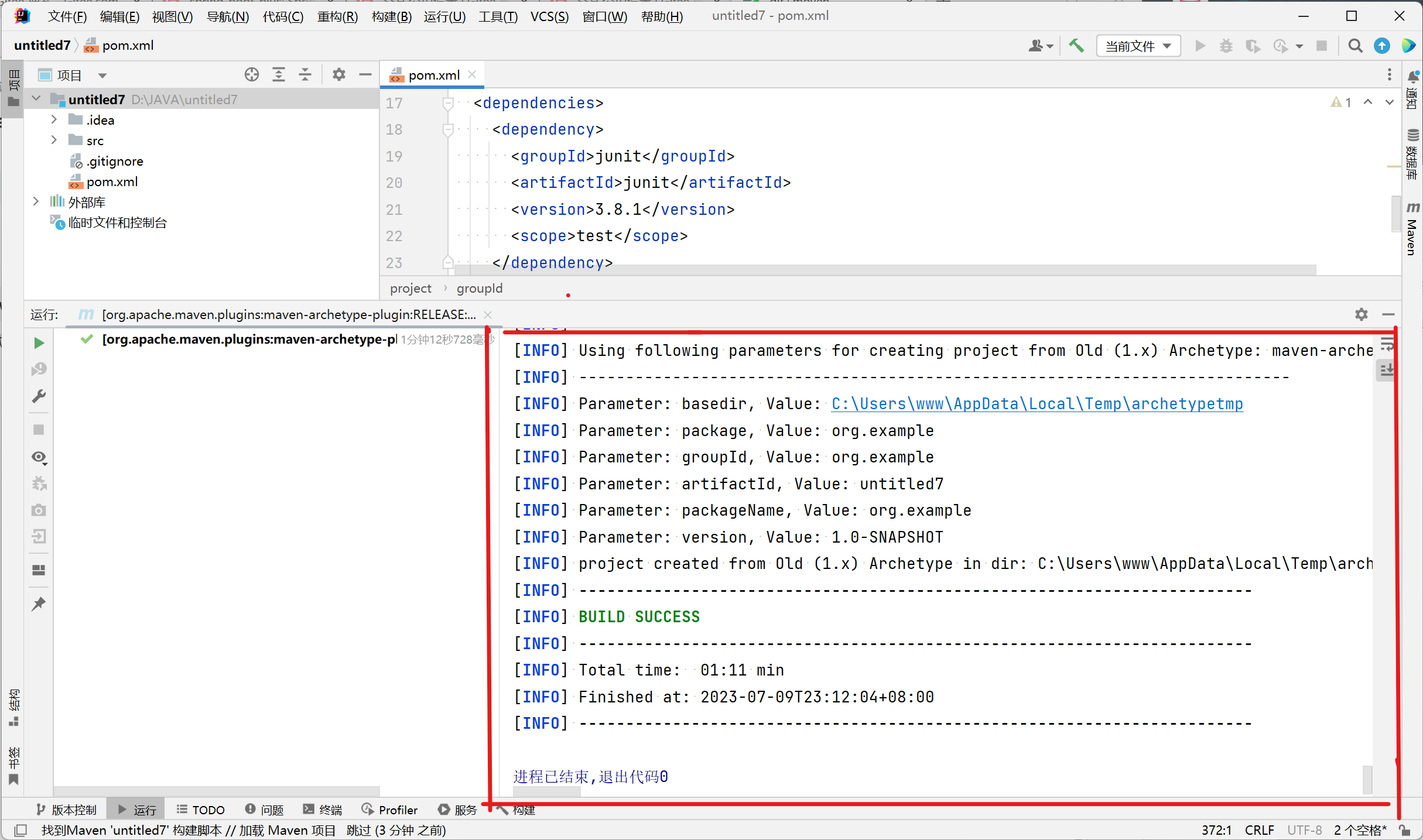Open the project panel settings gear

338,75
